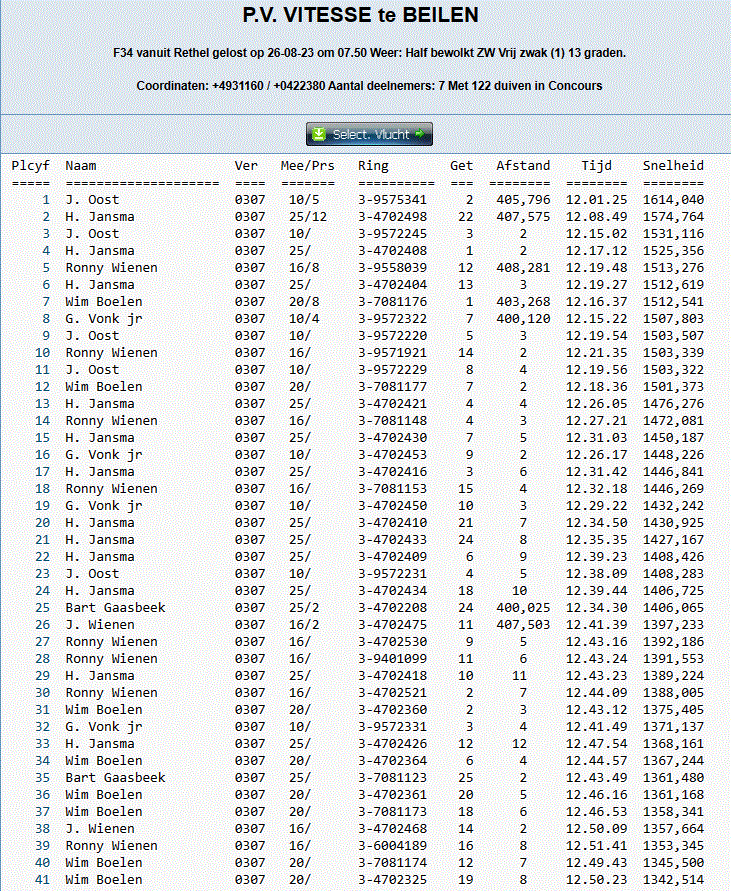Click the Get column header
Screen dimensions: 731x891
(462, 166)
